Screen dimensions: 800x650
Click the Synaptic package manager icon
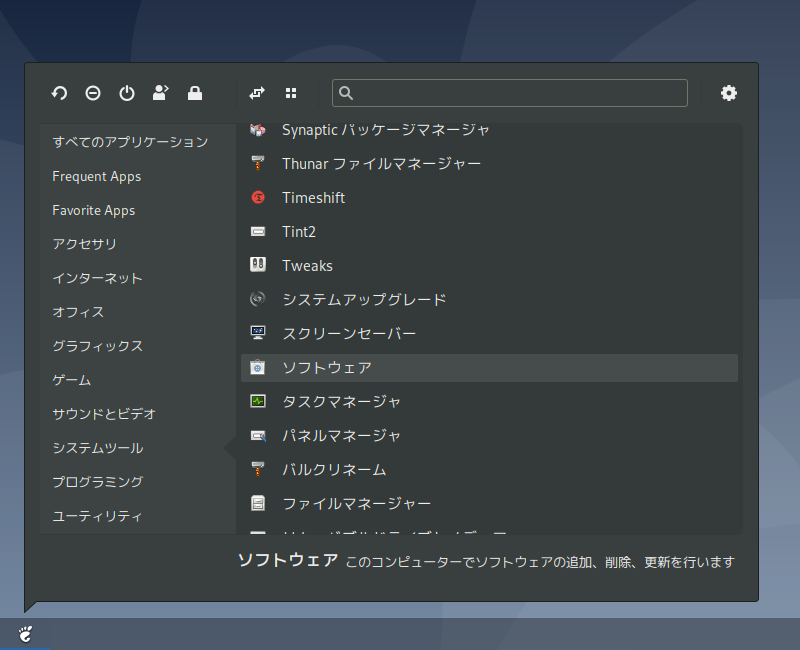click(258, 130)
